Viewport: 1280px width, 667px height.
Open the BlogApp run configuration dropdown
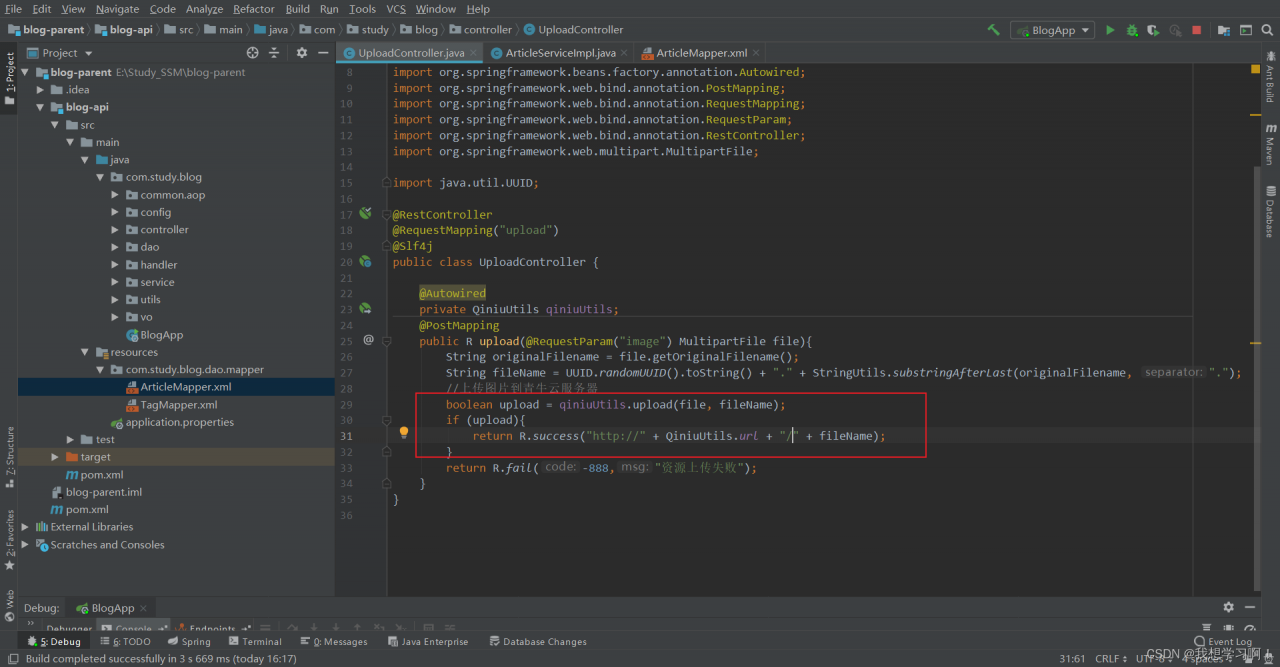click(1051, 30)
